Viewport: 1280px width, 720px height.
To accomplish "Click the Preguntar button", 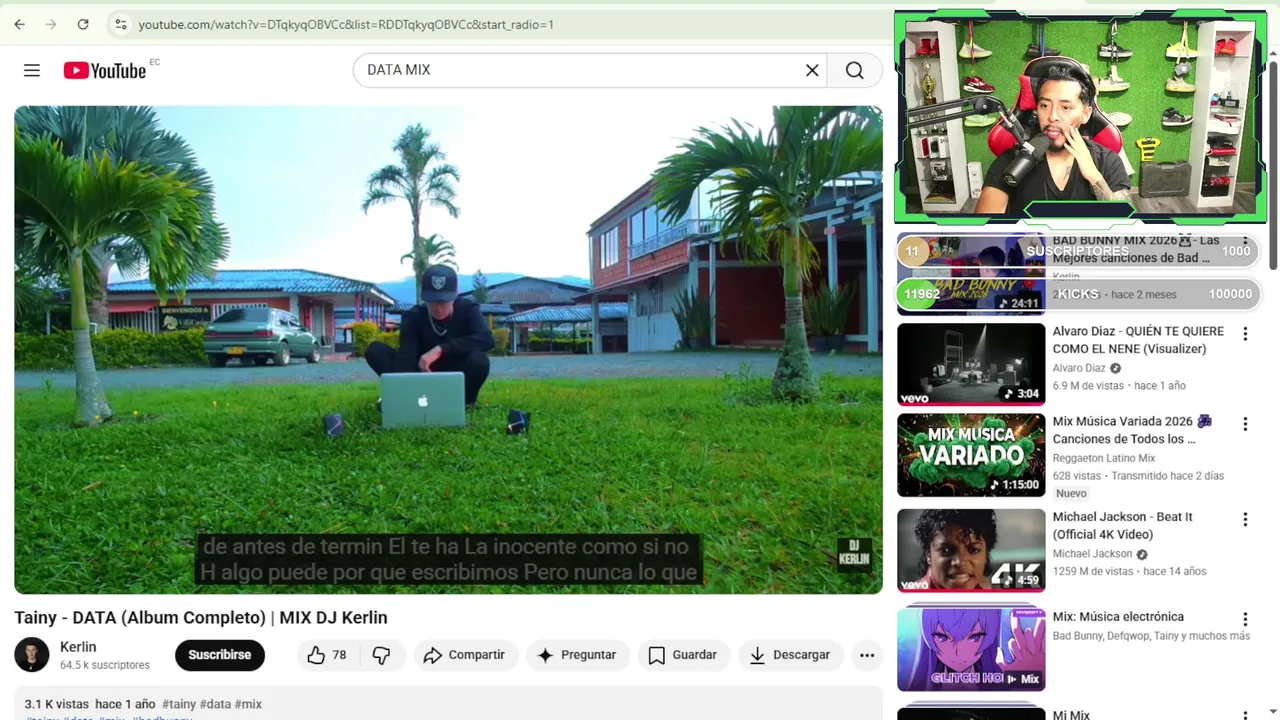I will pos(577,655).
